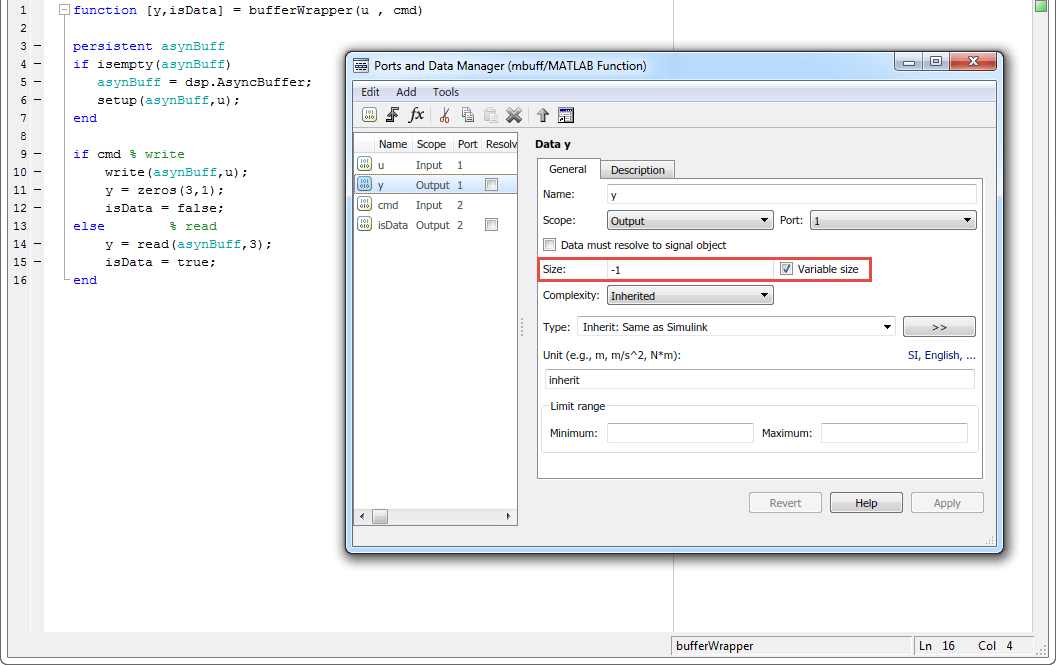Viewport: 1056px width, 665px height.
Task: Click the Paste toolbar icon
Action: (490, 115)
